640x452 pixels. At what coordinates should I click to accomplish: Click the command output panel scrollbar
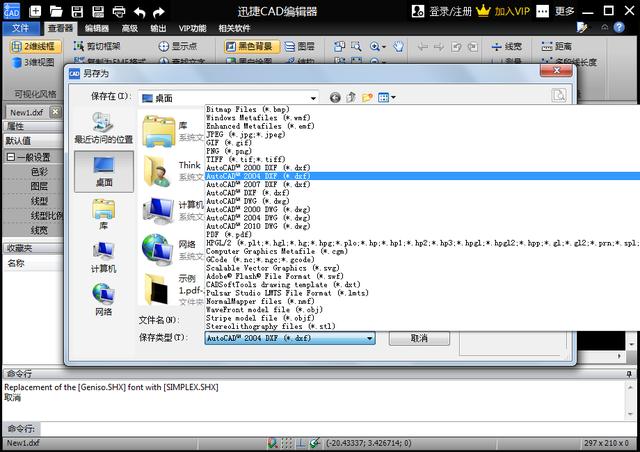(x=631, y=400)
